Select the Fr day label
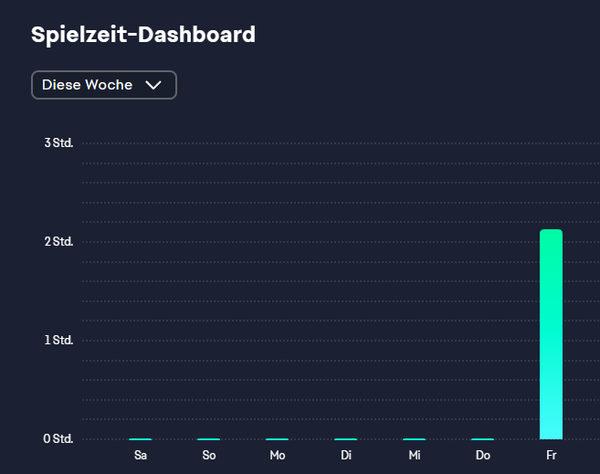 point(551,455)
